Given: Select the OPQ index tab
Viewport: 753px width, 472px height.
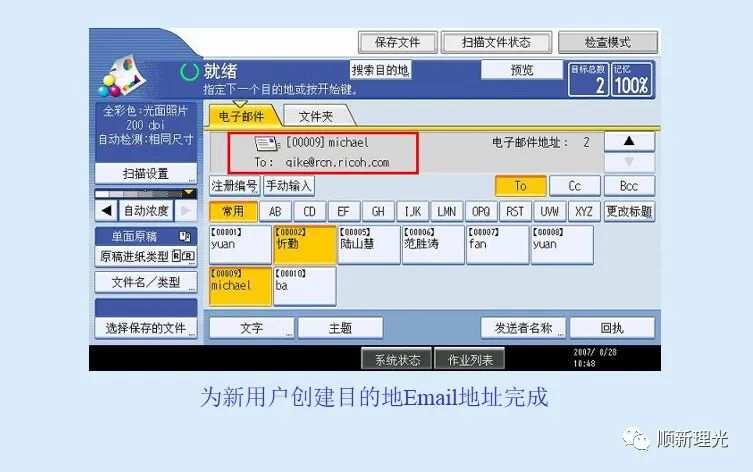Looking at the screenshot, I should [x=481, y=211].
